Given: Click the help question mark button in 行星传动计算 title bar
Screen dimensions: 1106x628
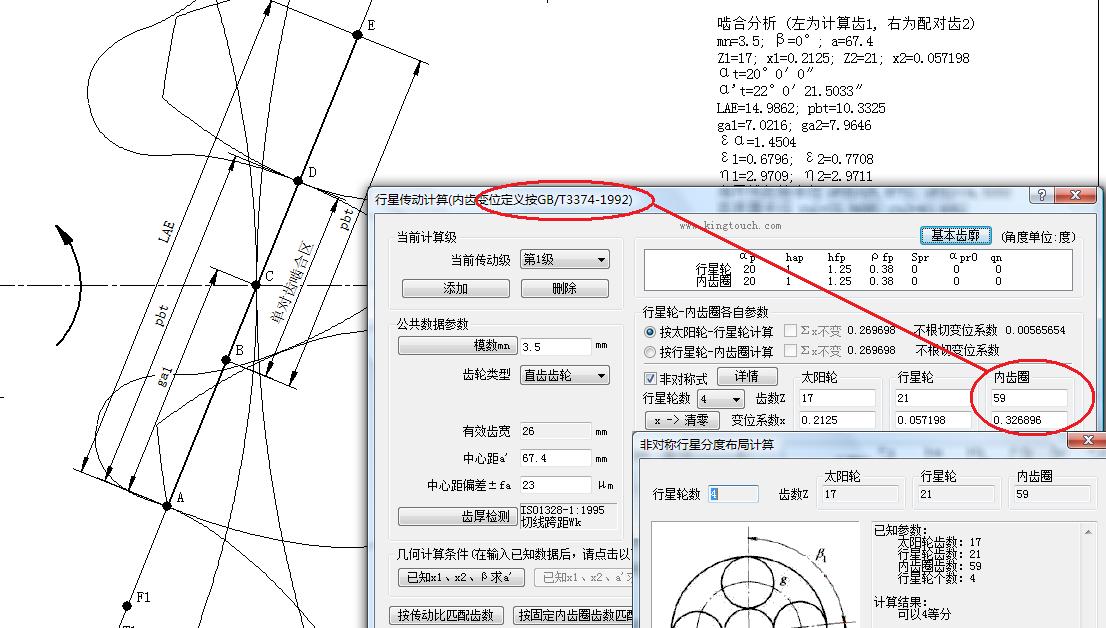Looking at the screenshot, I should click(1042, 195).
